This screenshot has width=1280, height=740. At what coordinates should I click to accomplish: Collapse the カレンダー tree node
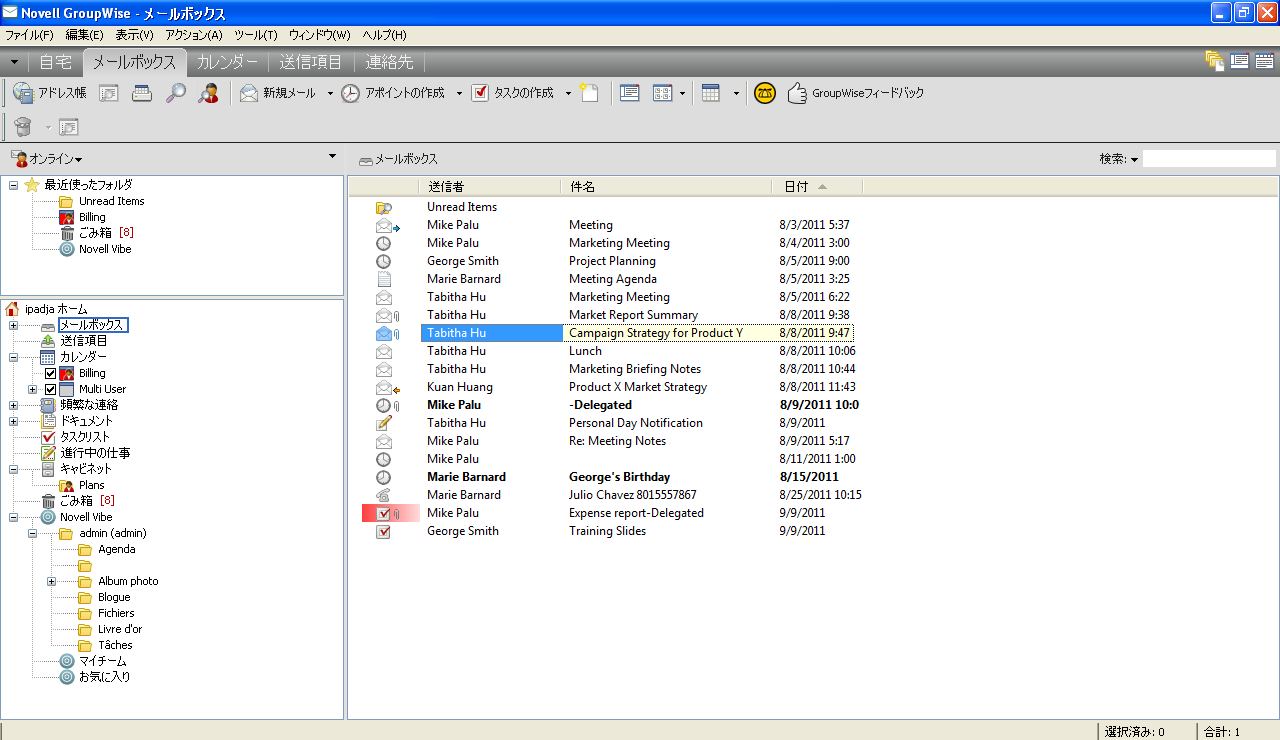[13, 357]
